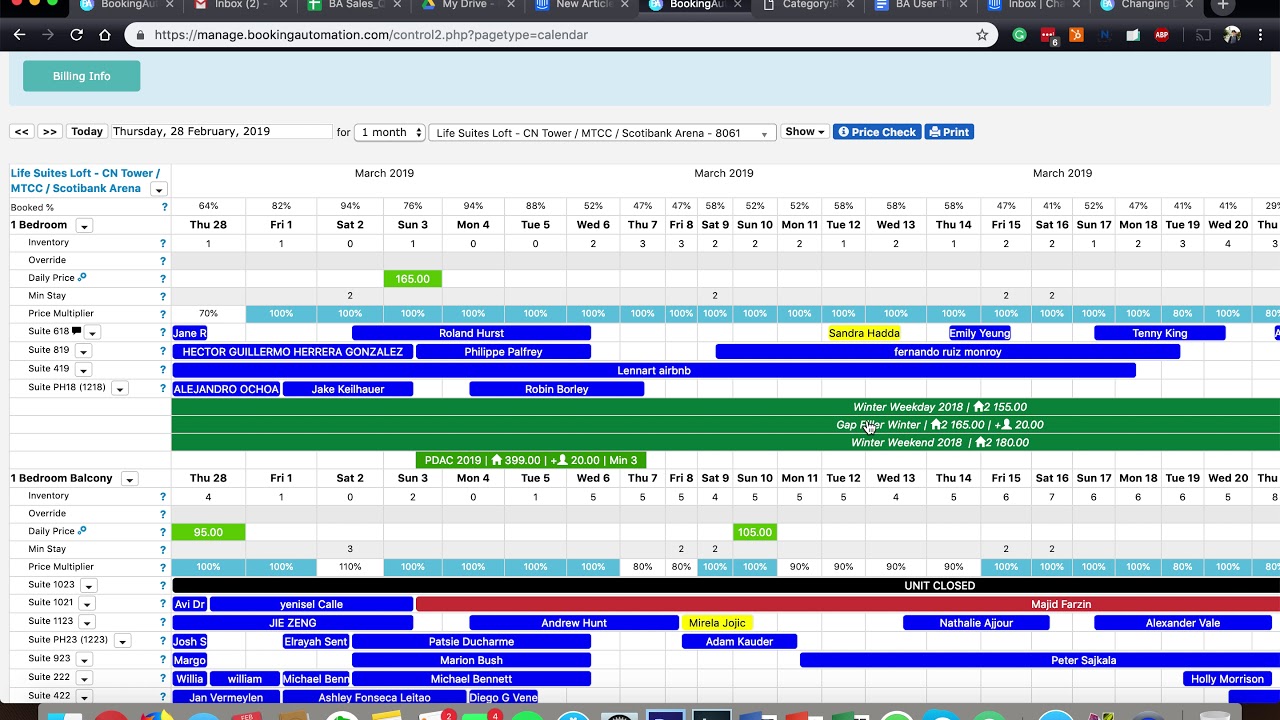Reload the page in the browser
This screenshot has height=720, width=1280.
76,35
